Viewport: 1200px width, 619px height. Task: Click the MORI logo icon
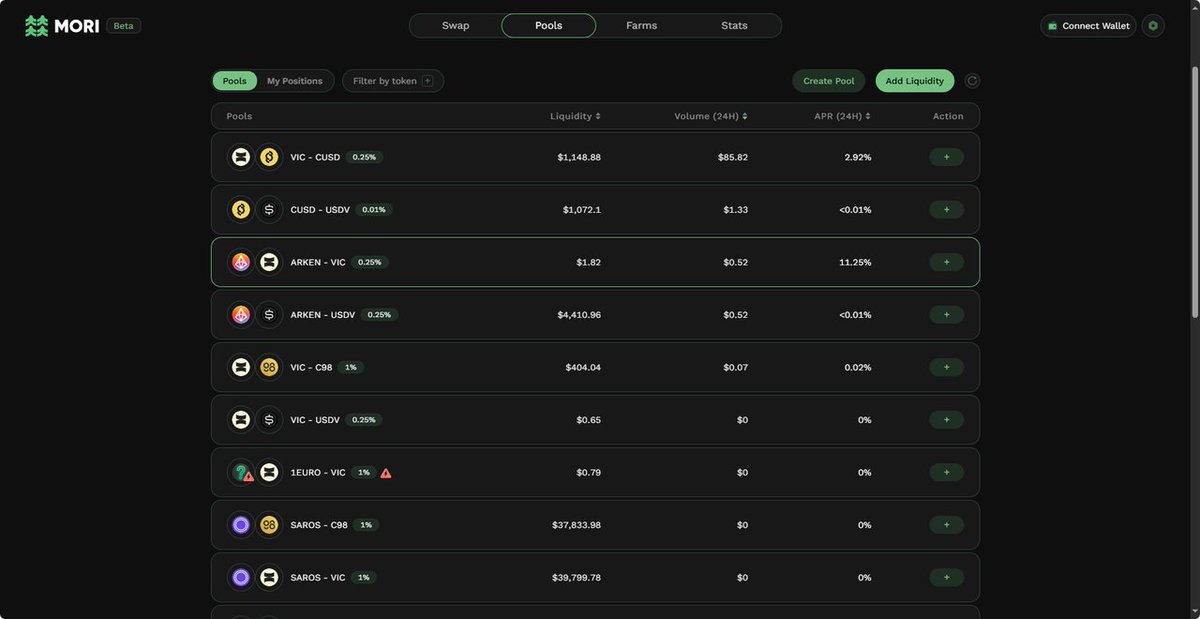pos(36,26)
